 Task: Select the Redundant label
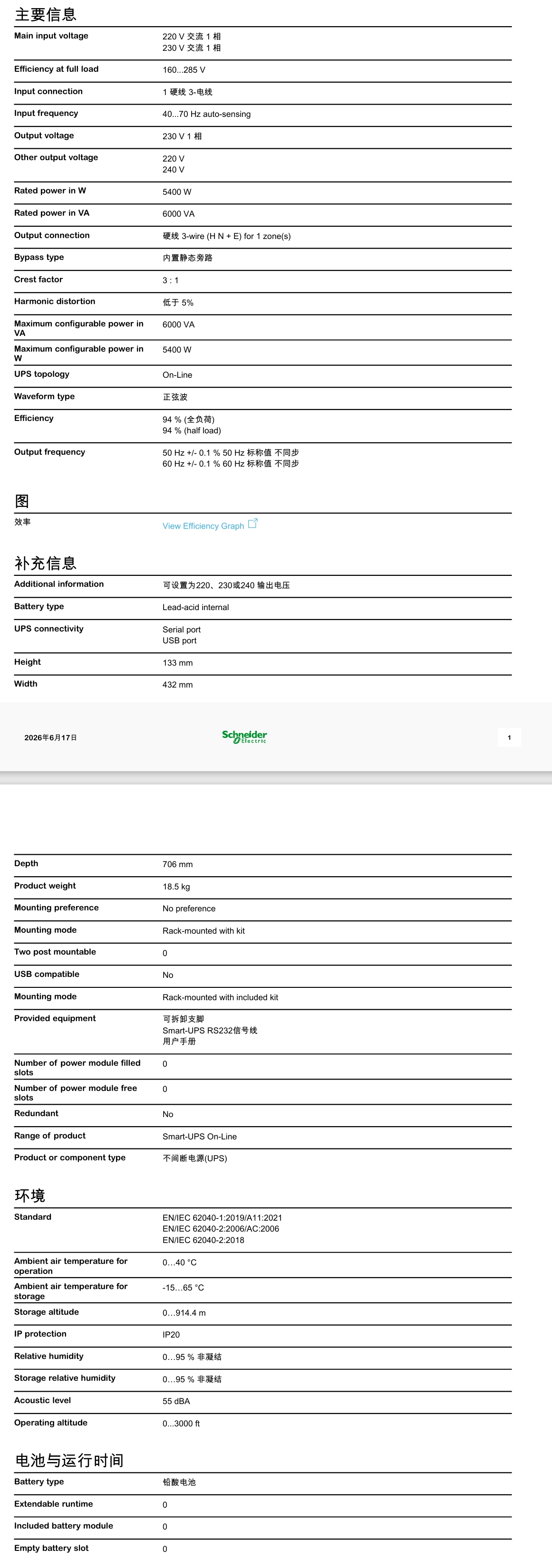pyautogui.click(x=37, y=1113)
